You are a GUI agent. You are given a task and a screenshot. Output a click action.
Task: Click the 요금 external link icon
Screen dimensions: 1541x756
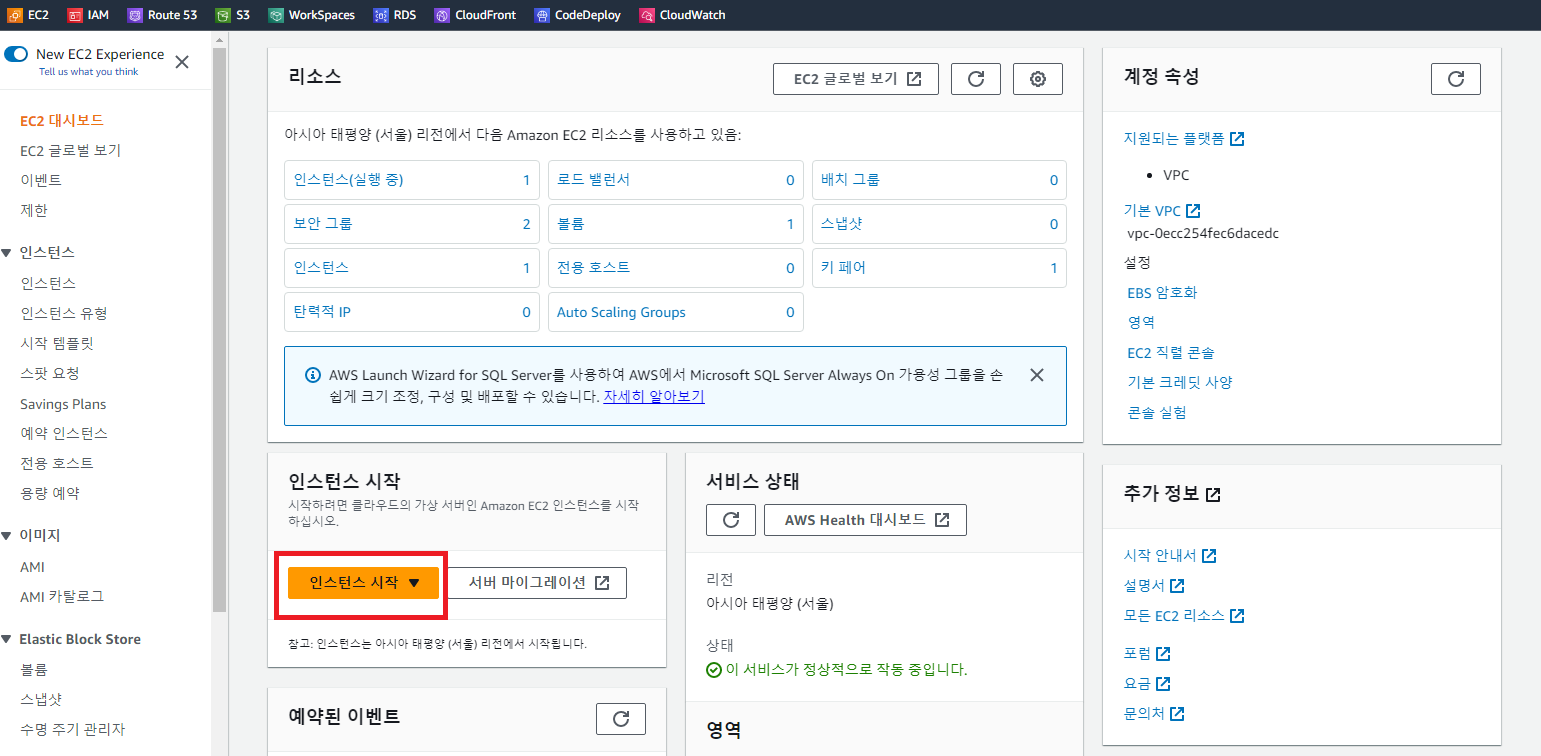(x=1163, y=684)
